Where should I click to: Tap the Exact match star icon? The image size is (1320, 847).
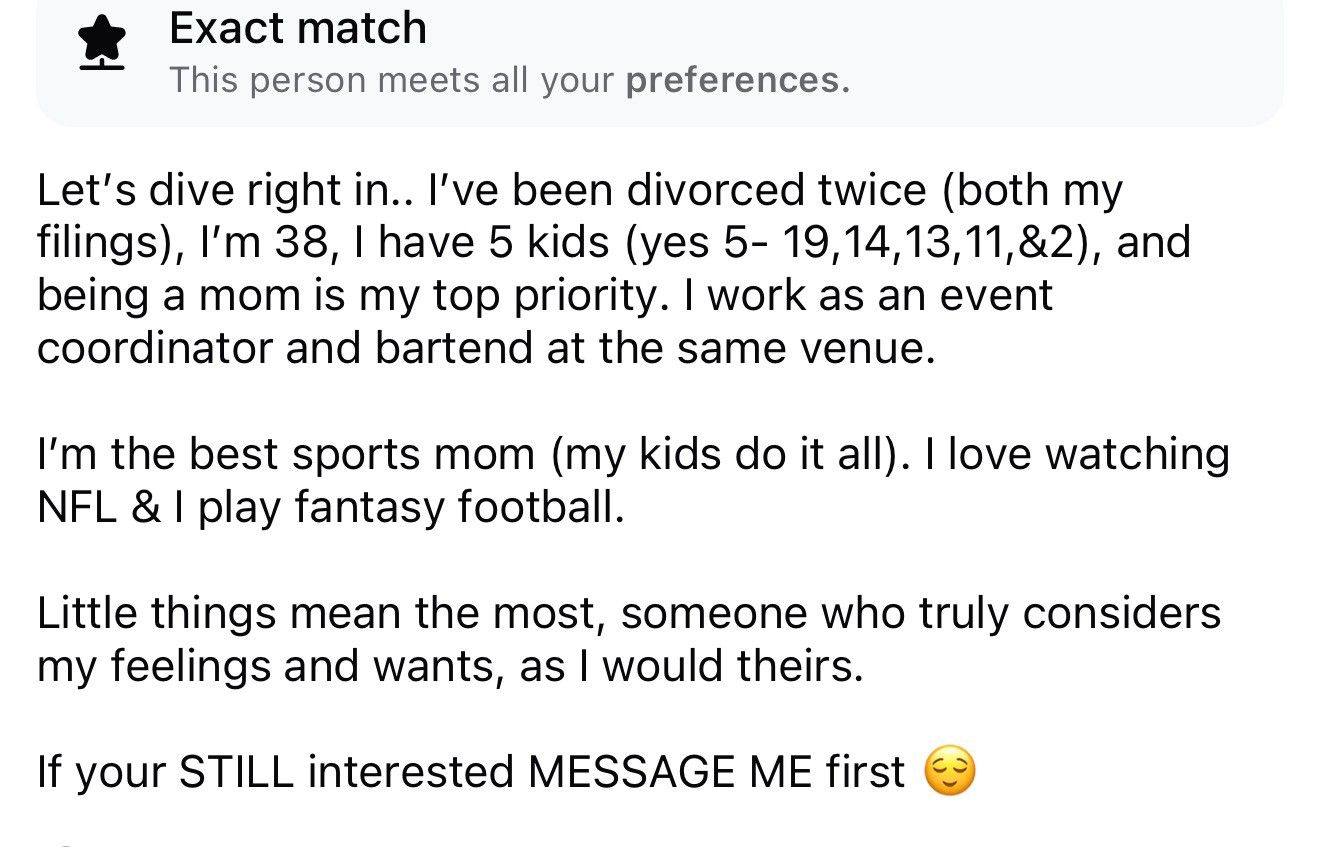(x=101, y=45)
